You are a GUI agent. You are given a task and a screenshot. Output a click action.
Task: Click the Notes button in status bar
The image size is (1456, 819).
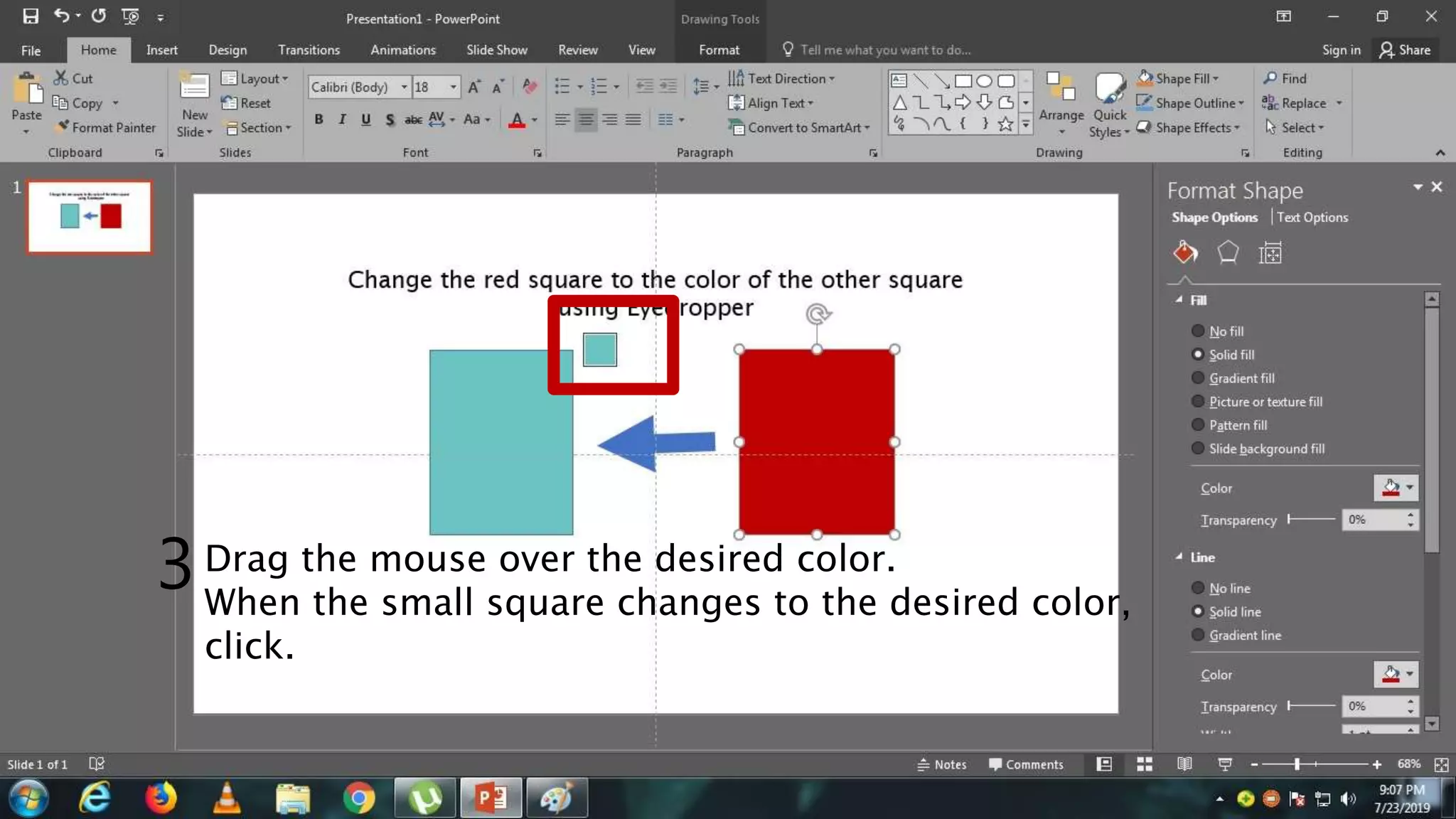(942, 764)
